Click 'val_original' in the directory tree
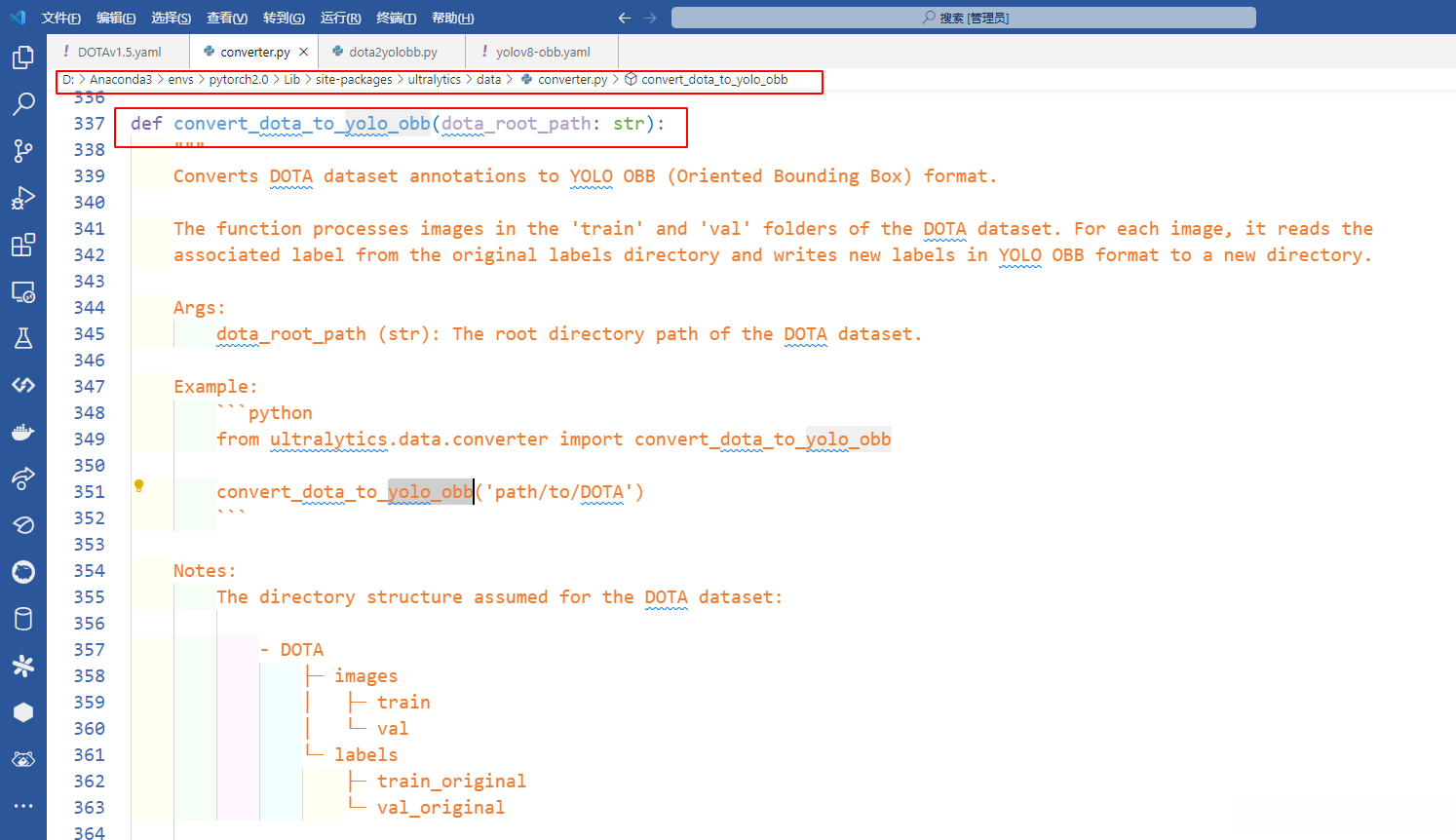The width and height of the screenshot is (1456, 840). pos(441,808)
